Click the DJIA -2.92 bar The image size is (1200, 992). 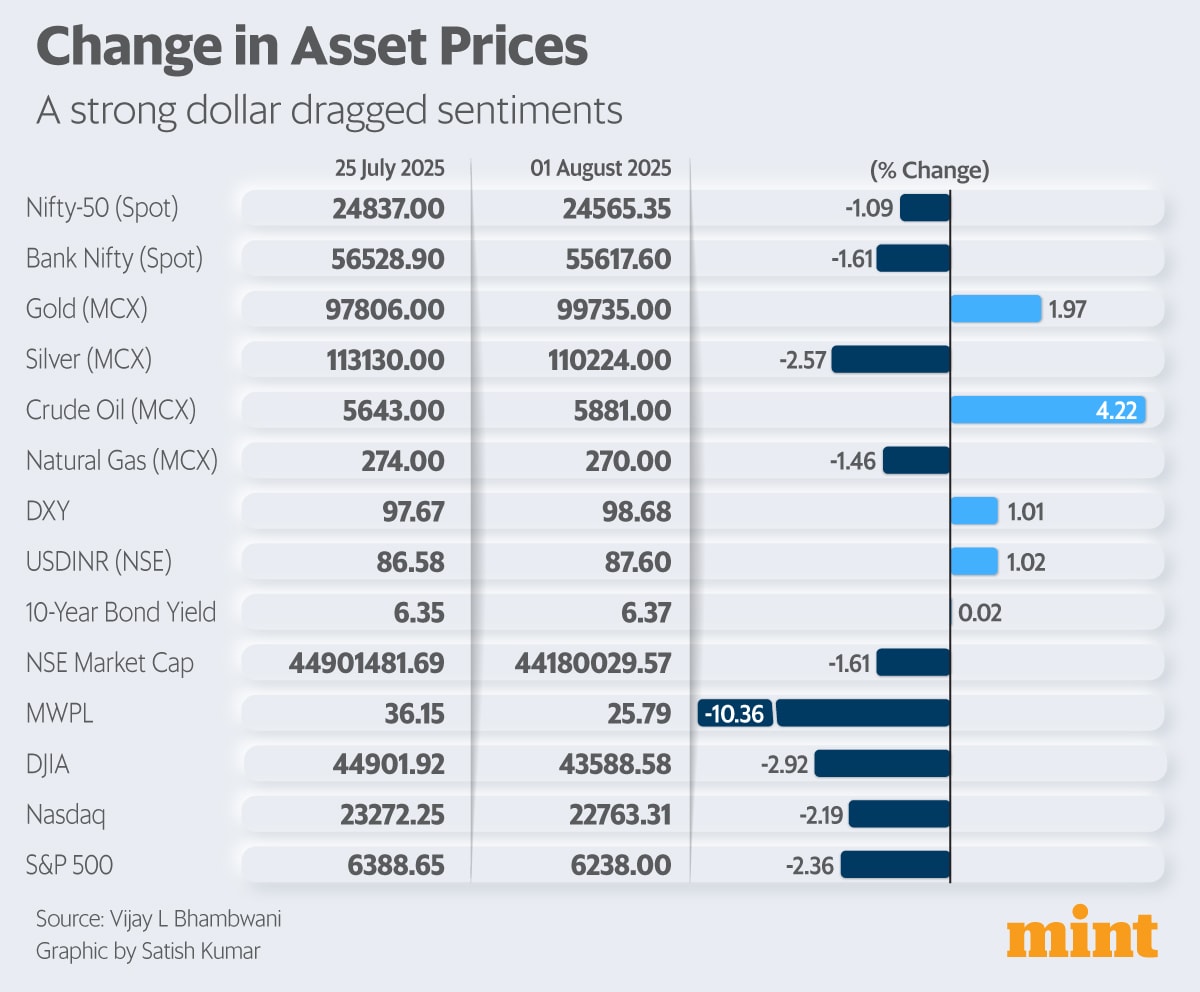coord(881,763)
